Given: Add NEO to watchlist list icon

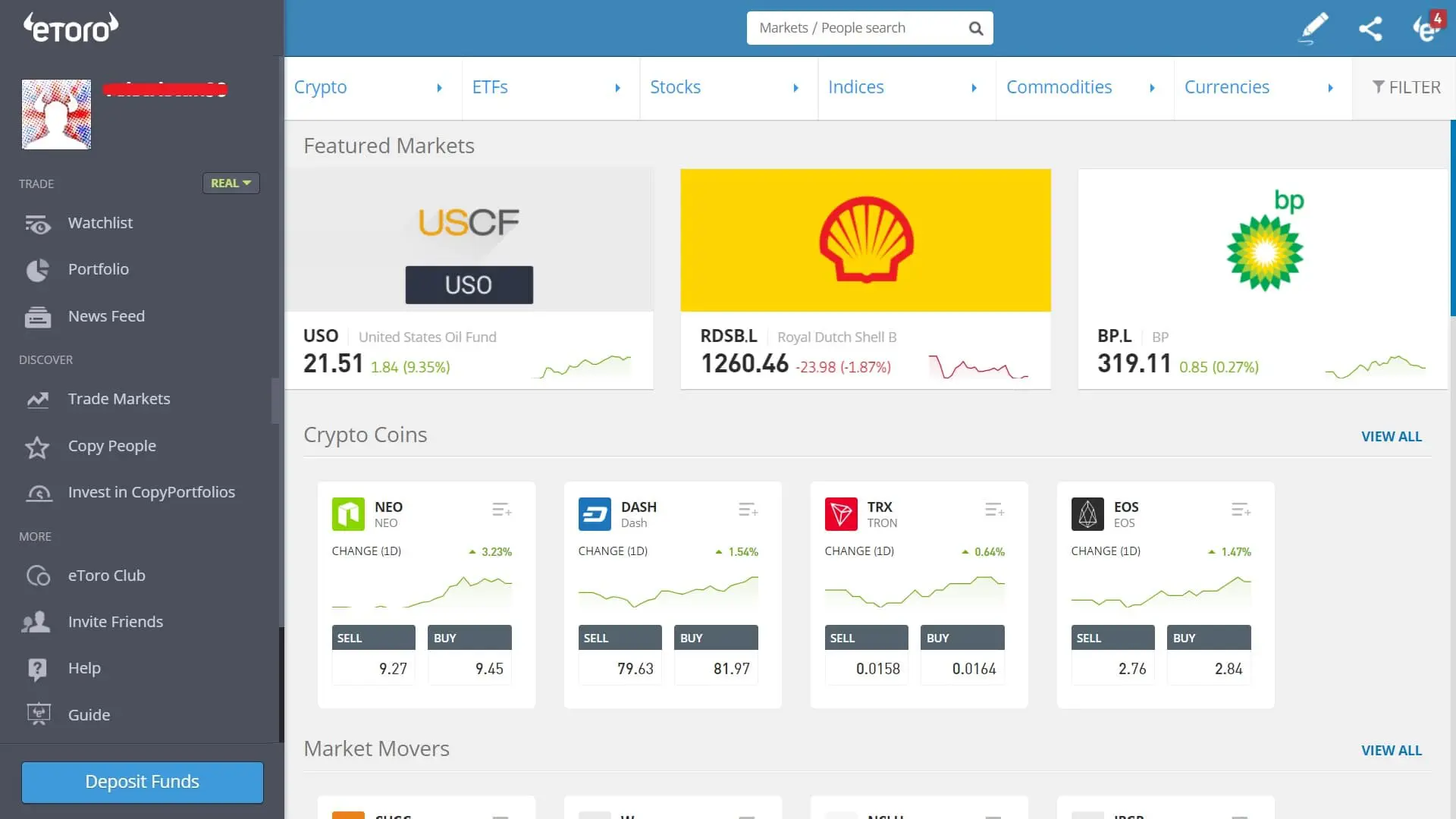Looking at the screenshot, I should tap(501, 510).
